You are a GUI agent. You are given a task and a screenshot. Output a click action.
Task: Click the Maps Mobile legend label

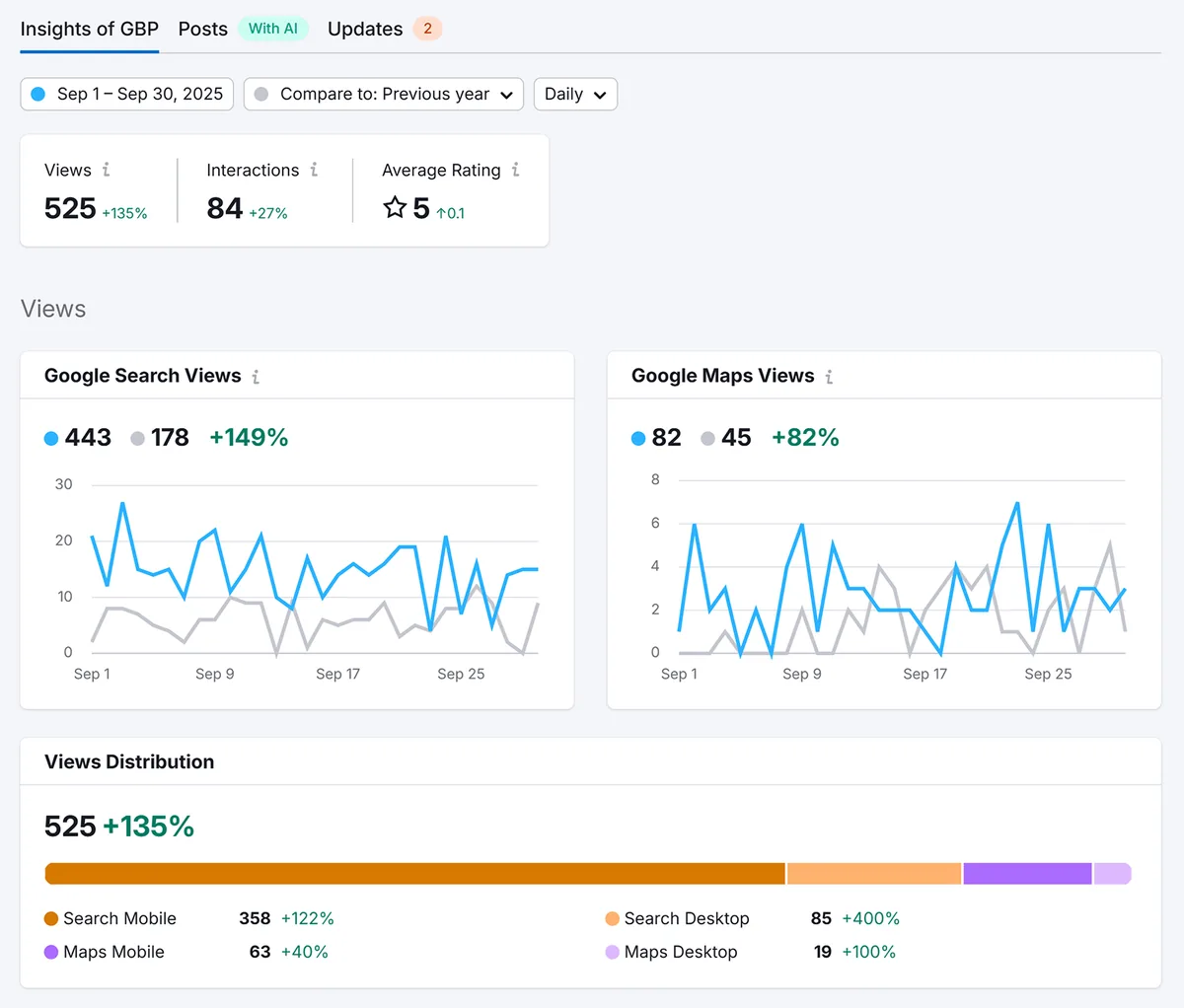(x=113, y=952)
